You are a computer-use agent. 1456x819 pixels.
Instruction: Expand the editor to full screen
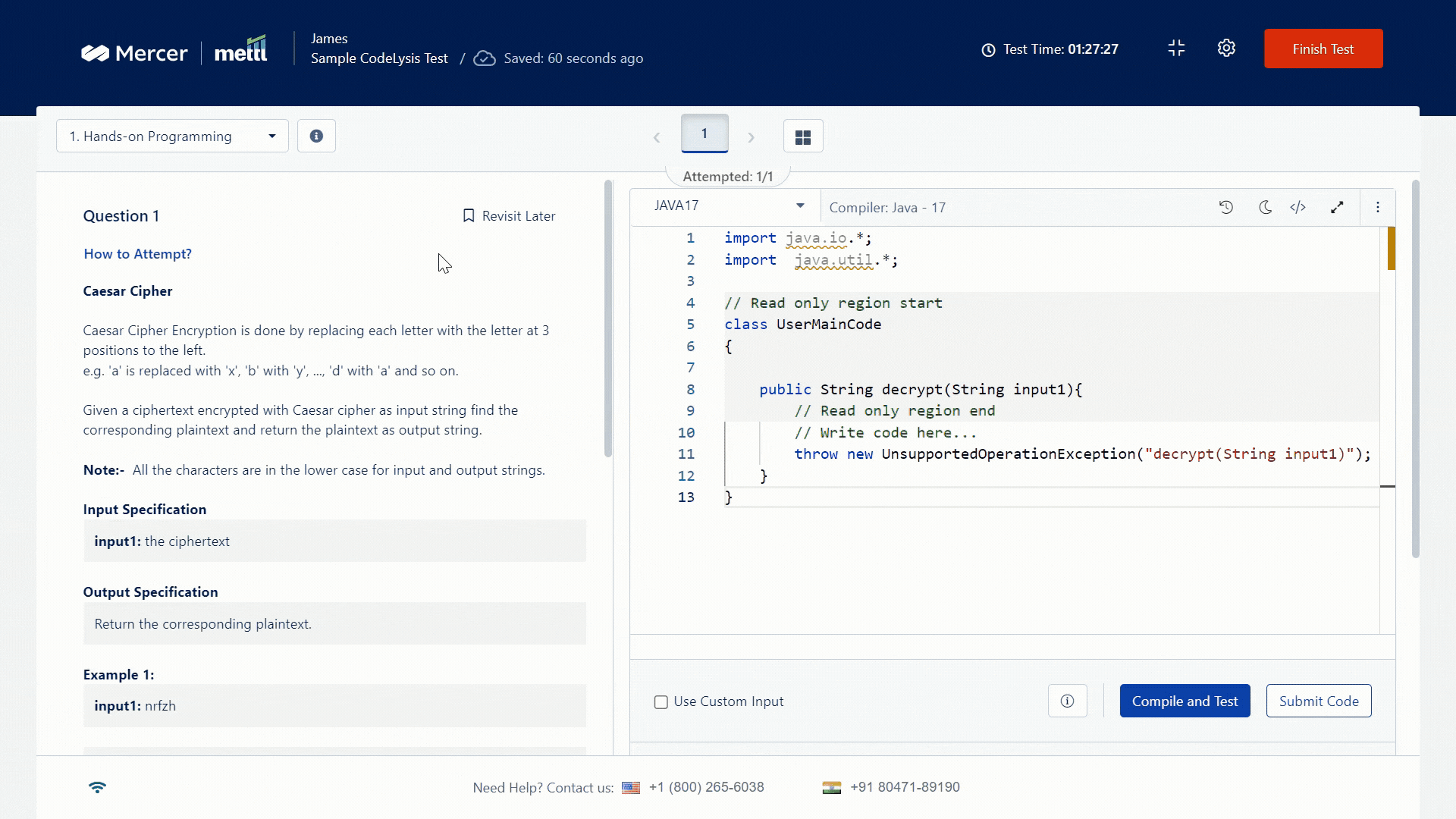tap(1337, 207)
